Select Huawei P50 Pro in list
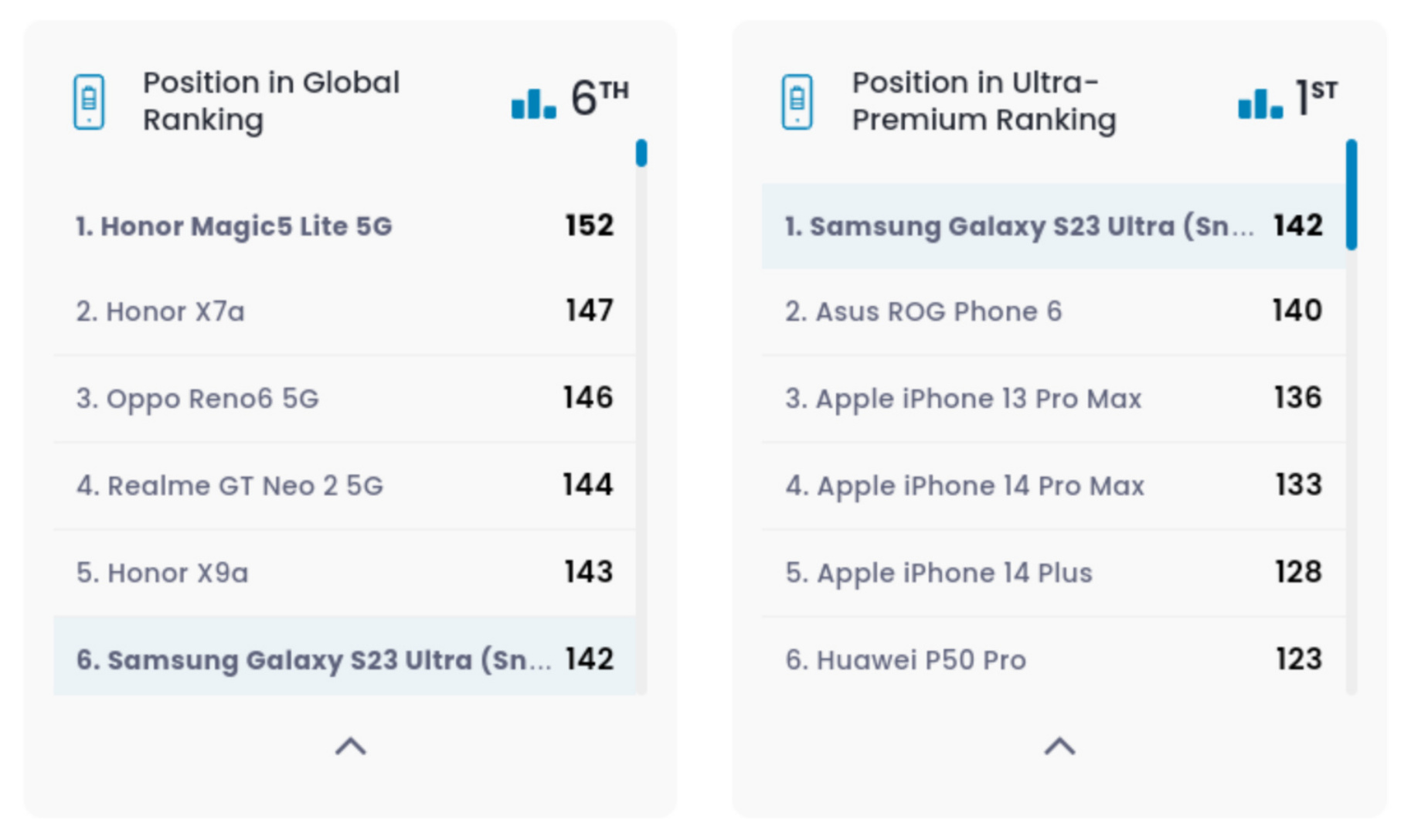The height and width of the screenshot is (840, 1411). click(906, 660)
